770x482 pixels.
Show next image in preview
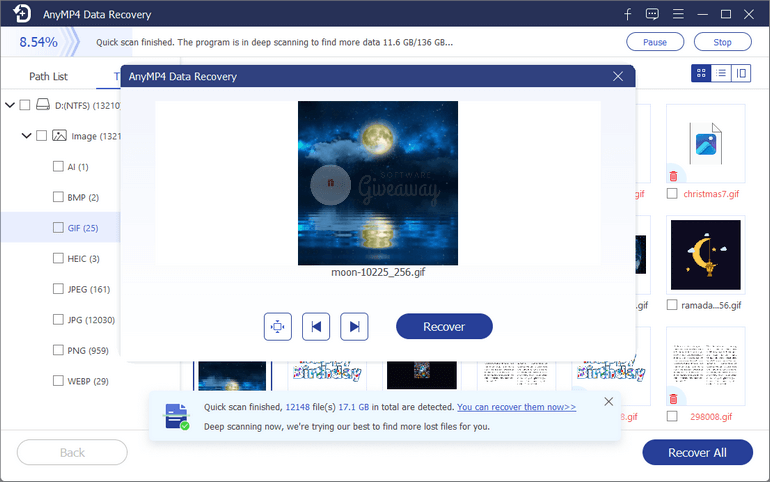pyautogui.click(x=354, y=326)
